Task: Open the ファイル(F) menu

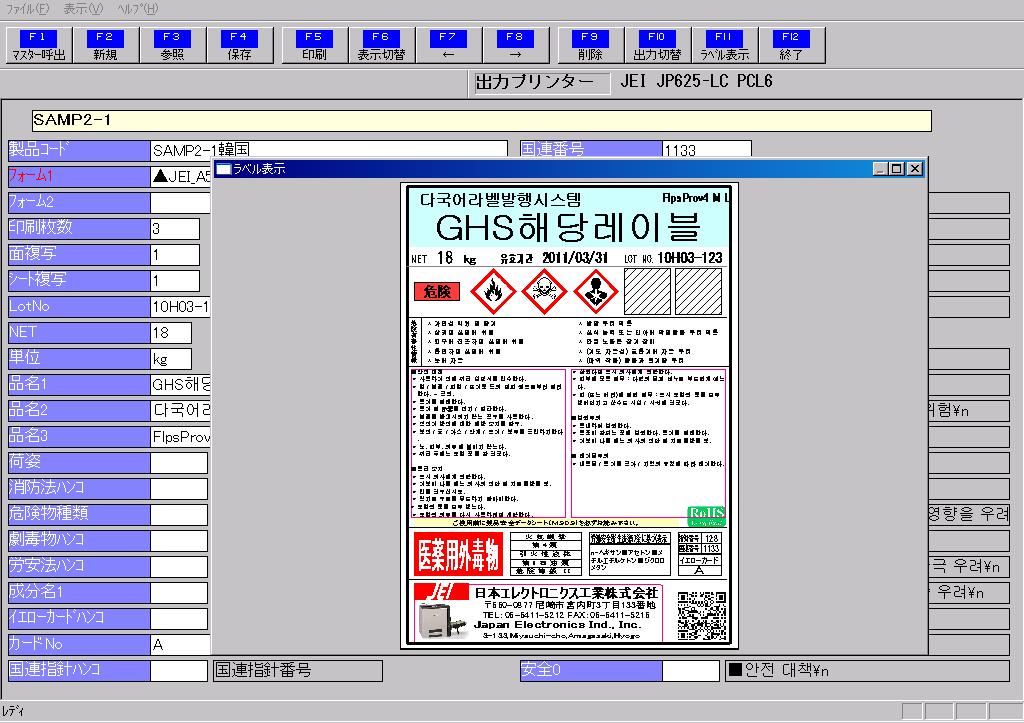Action: tap(27, 8)
